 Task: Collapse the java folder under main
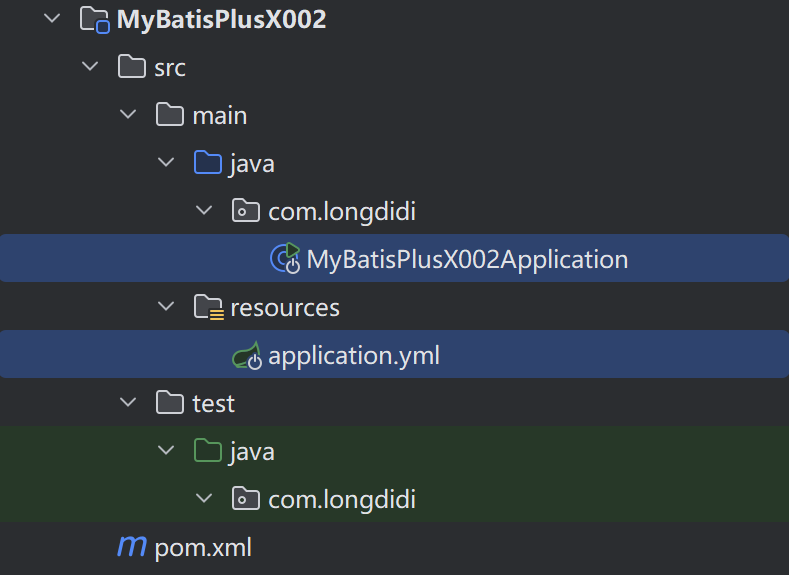(x=166, y=162)
